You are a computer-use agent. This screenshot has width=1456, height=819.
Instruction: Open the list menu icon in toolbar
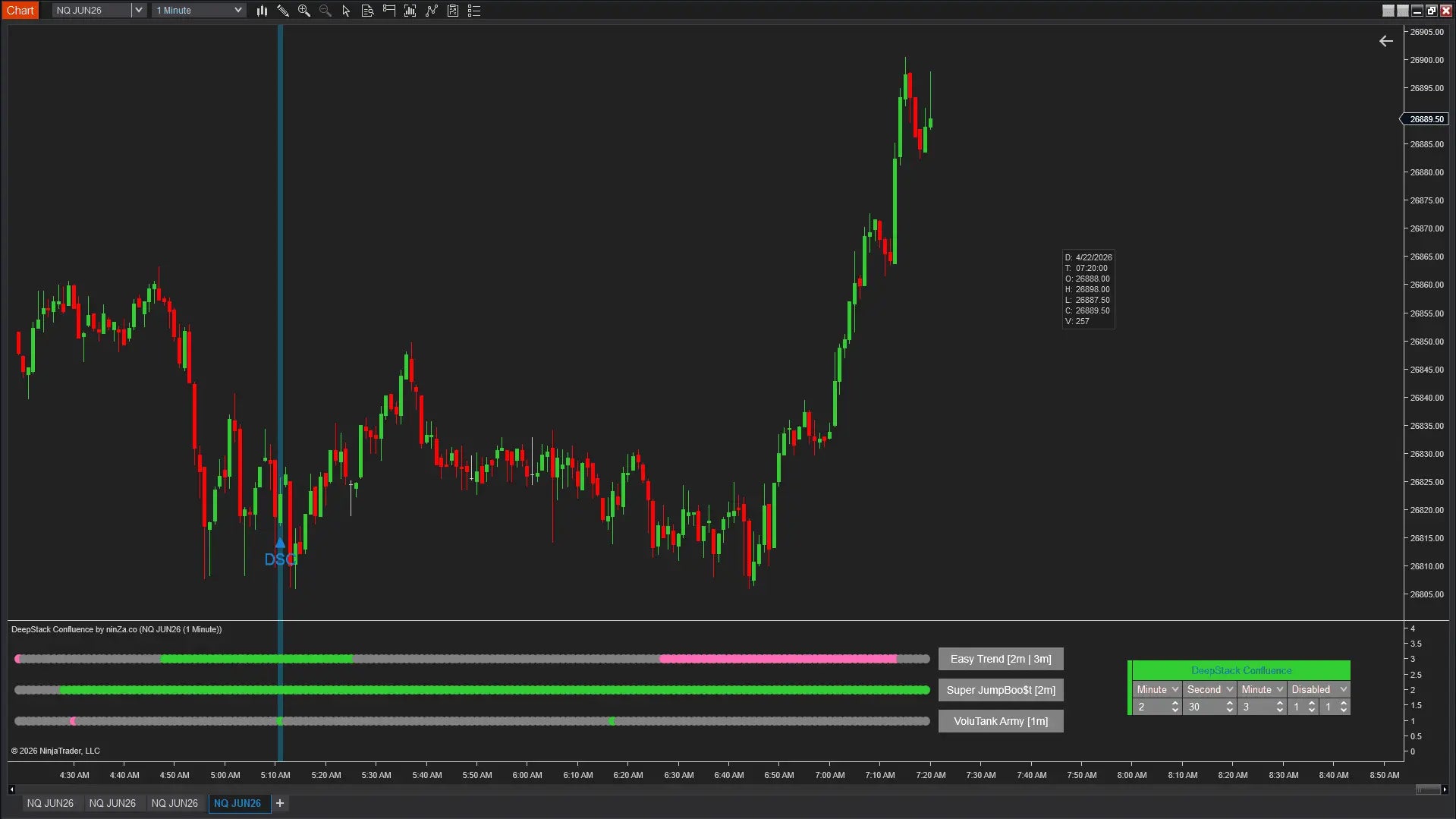click(x=474, y=11)
